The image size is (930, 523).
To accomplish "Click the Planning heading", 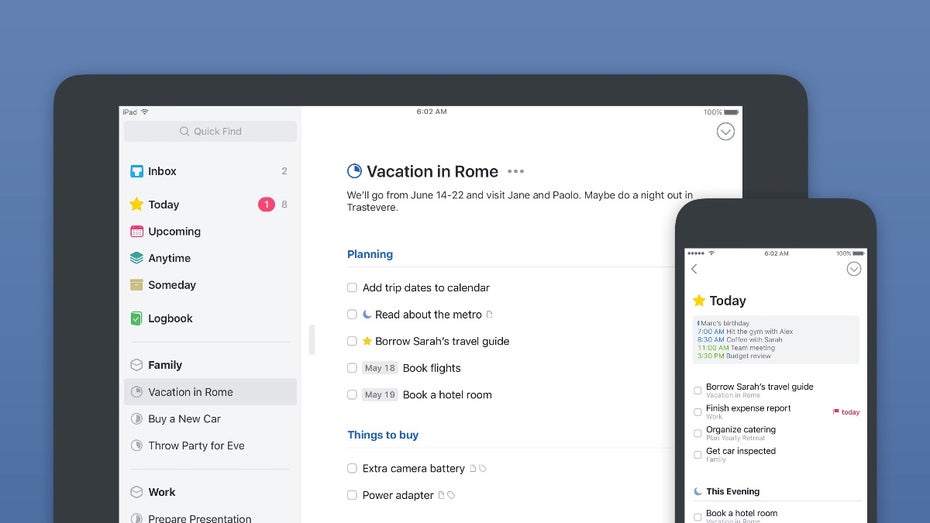I will point(370,254).
